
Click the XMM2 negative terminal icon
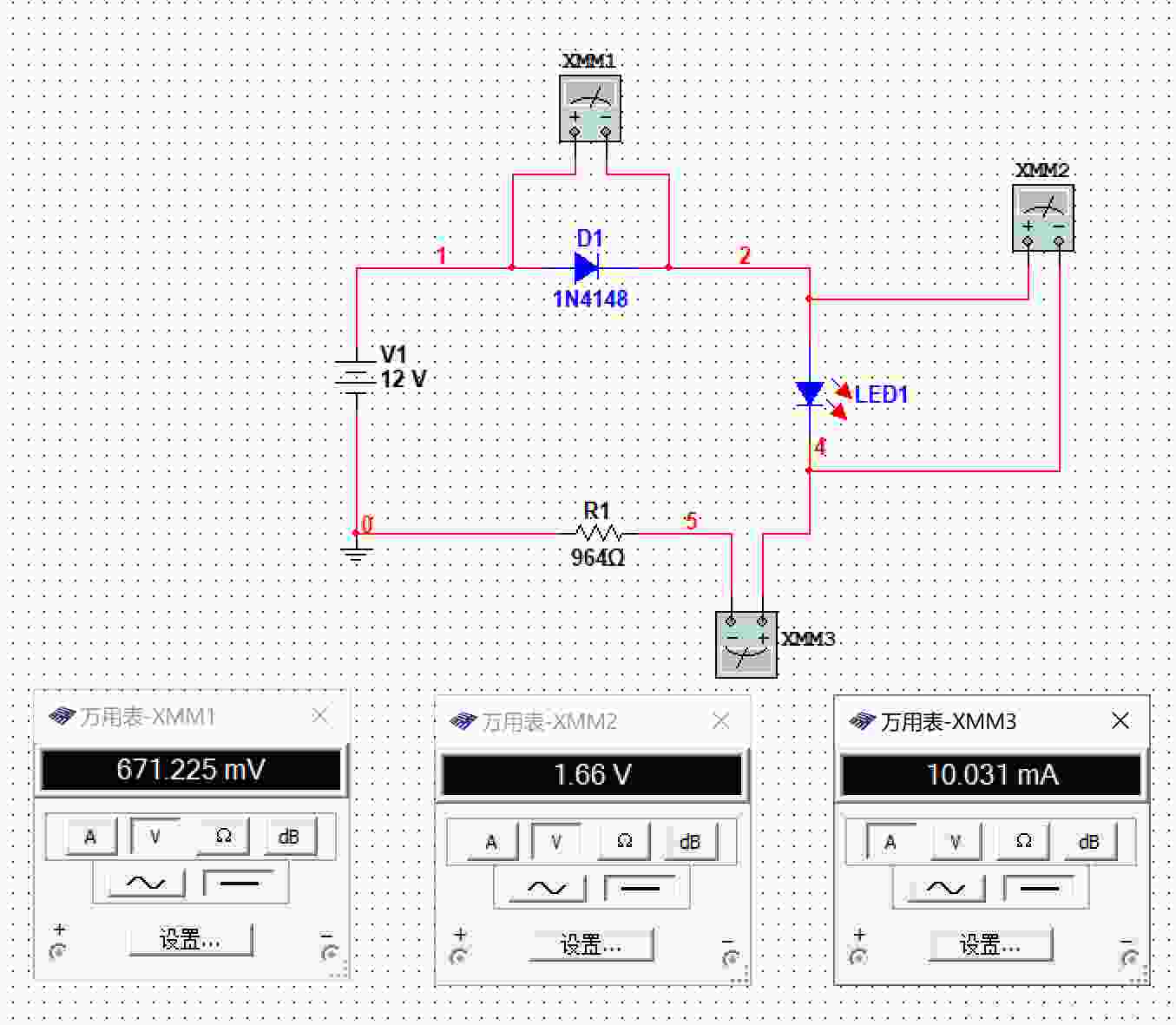click(x=730, y=958)
